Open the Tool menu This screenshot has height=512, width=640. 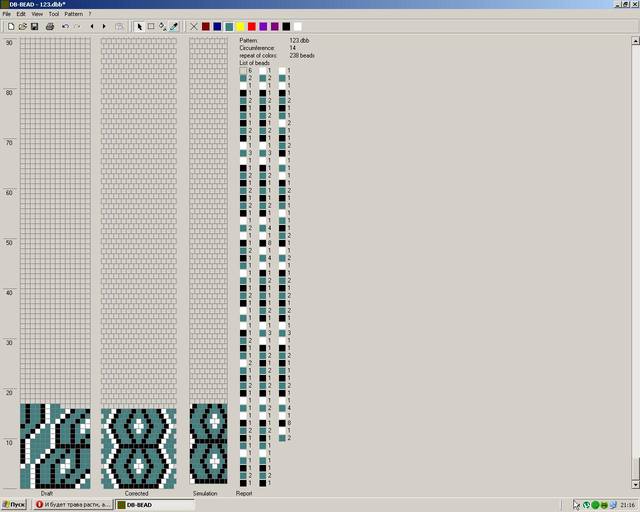[54, 14]
